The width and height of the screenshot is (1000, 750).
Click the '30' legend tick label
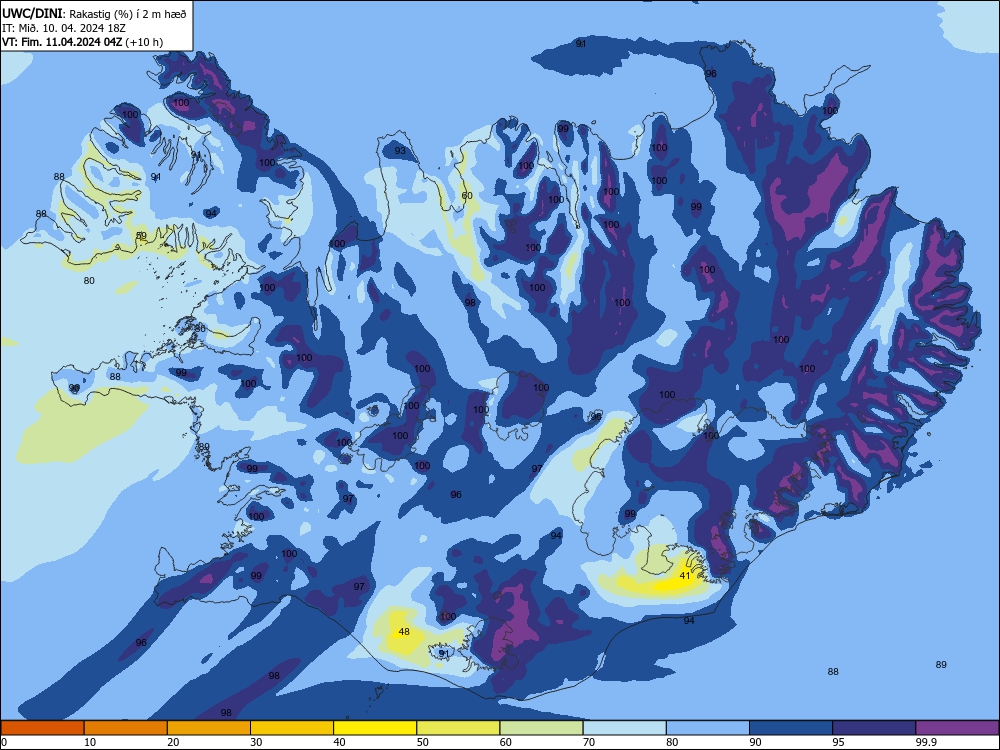tap(256, 742)
